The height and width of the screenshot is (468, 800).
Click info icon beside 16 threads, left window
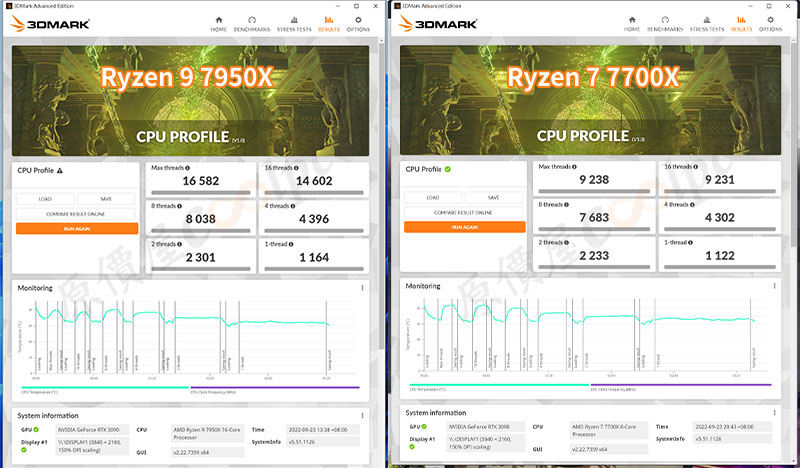point(296,168)
